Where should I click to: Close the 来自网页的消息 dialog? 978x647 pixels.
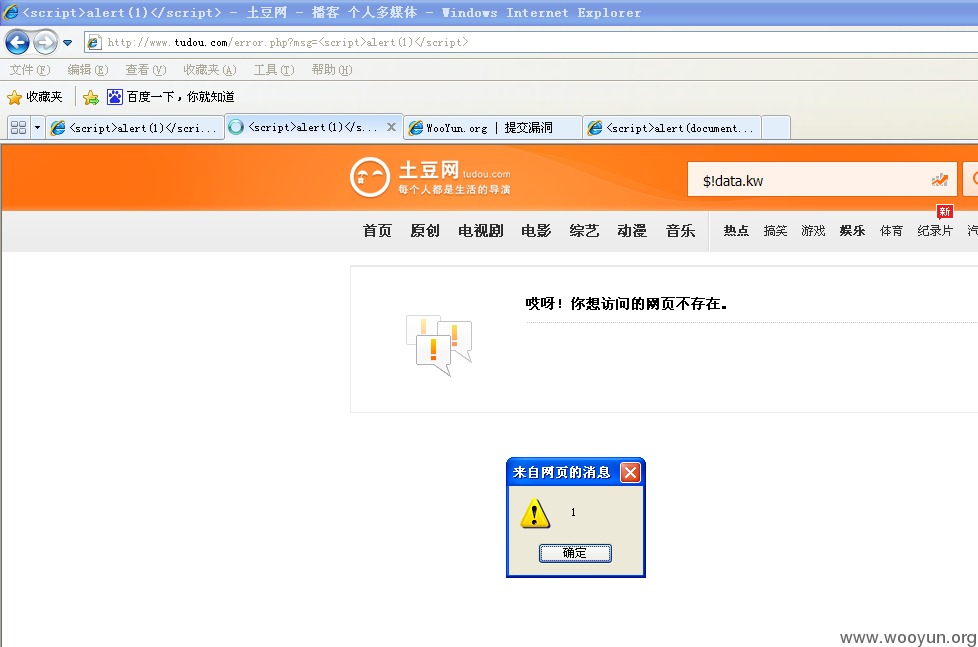[630, 472]
